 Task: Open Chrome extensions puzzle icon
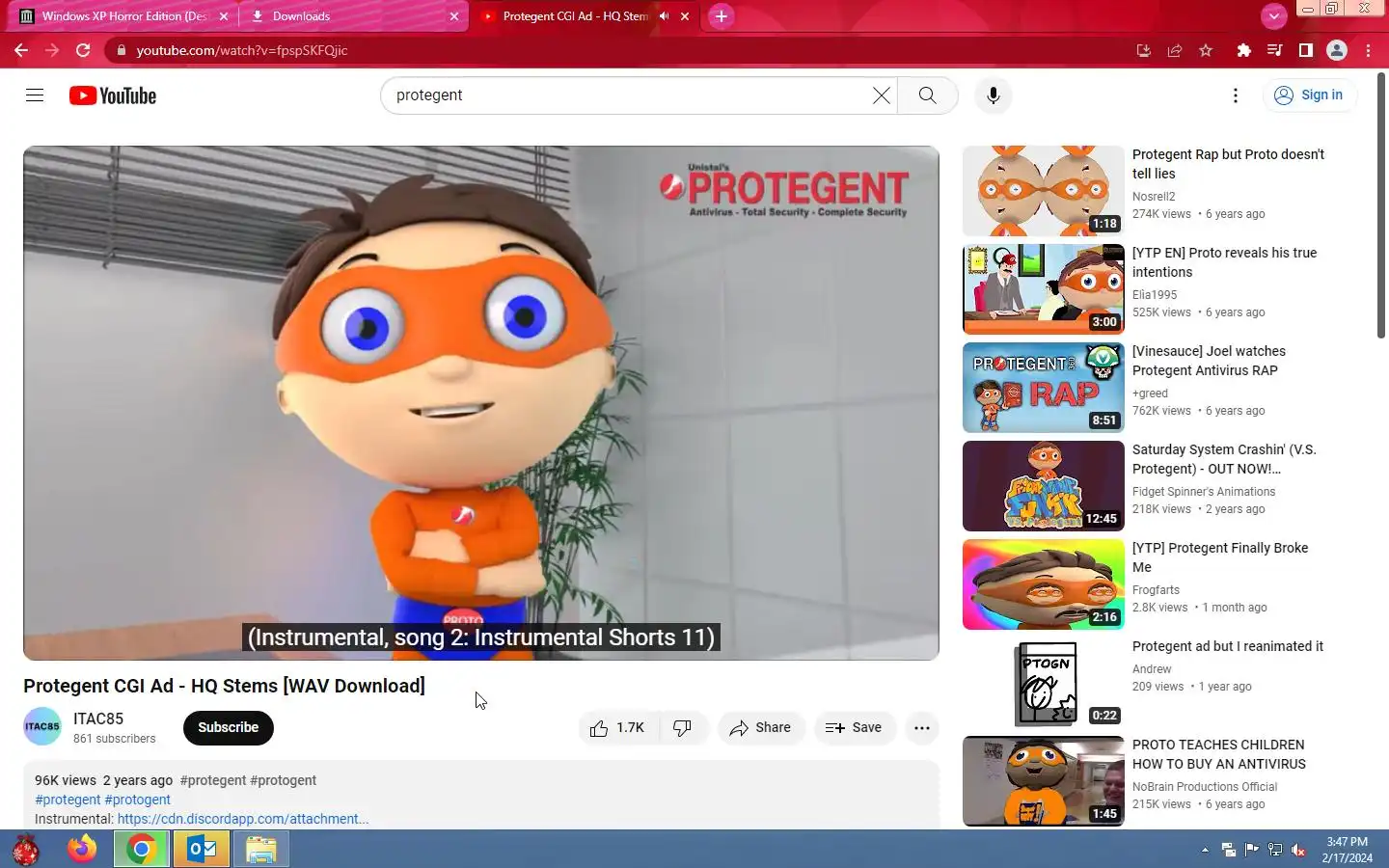(1244, 50)
